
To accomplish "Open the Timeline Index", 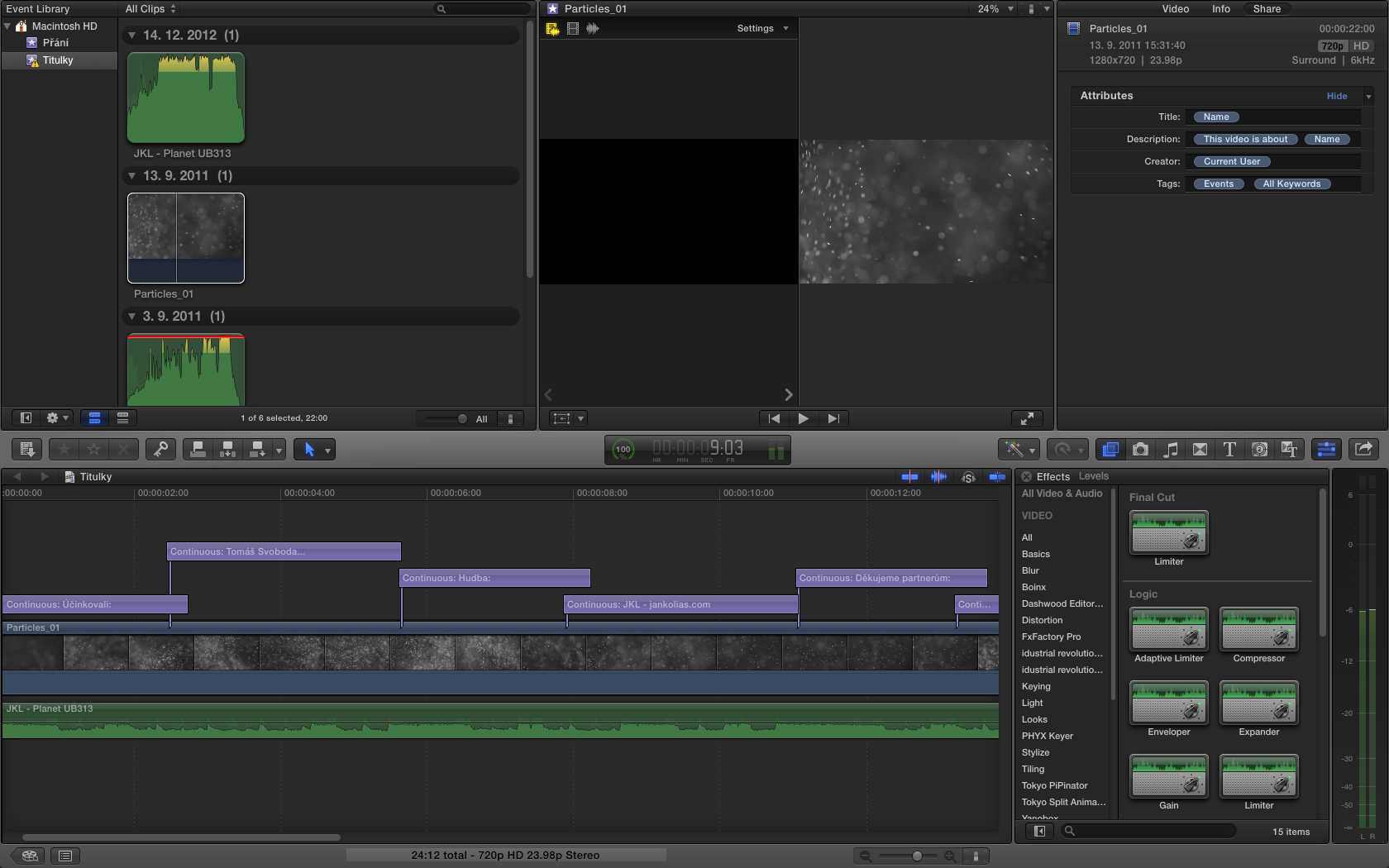I will click(x=65, y=856).
